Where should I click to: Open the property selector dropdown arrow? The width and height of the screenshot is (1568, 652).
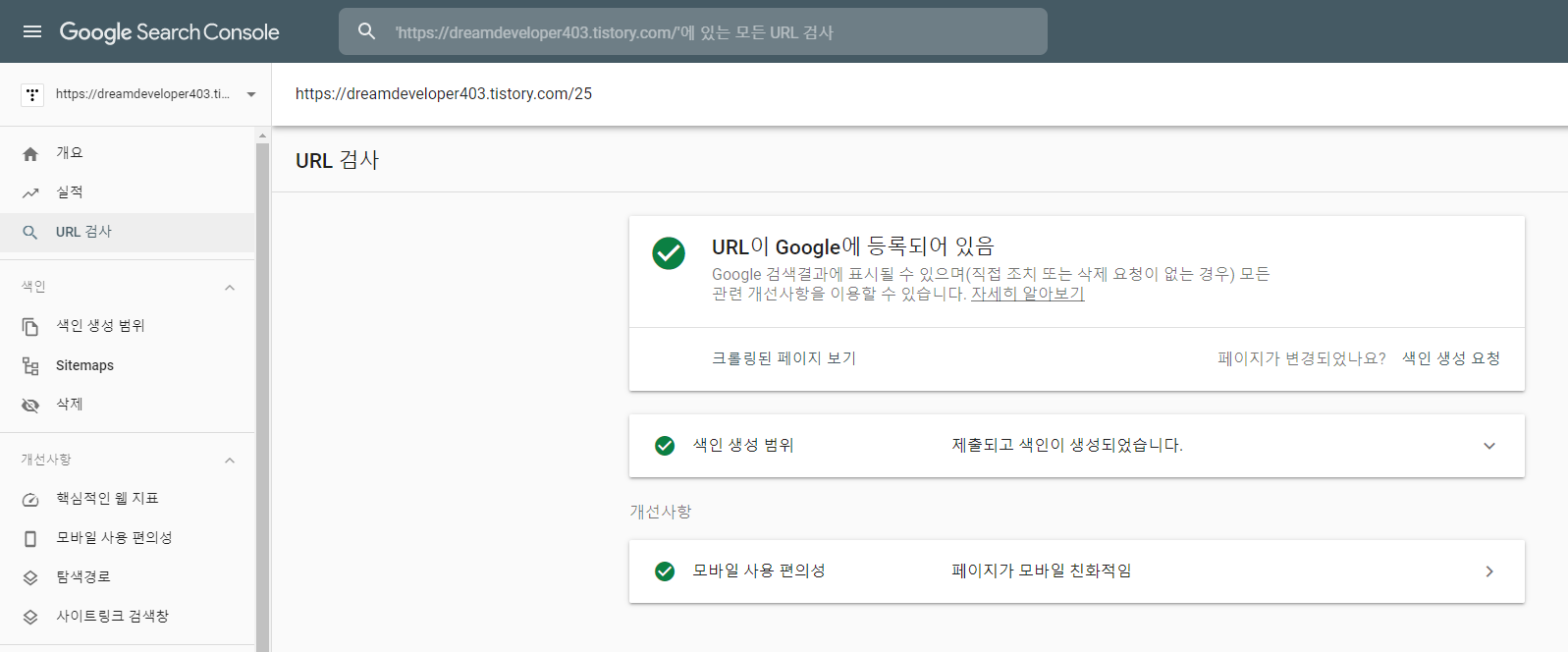tap(251, 94)
